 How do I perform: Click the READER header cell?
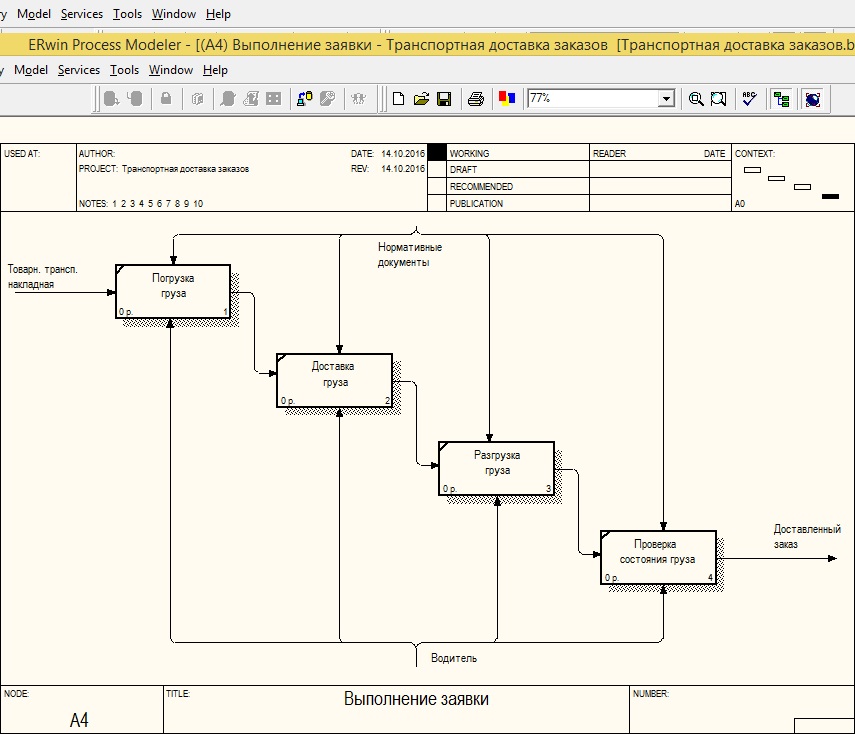(609, 154)
